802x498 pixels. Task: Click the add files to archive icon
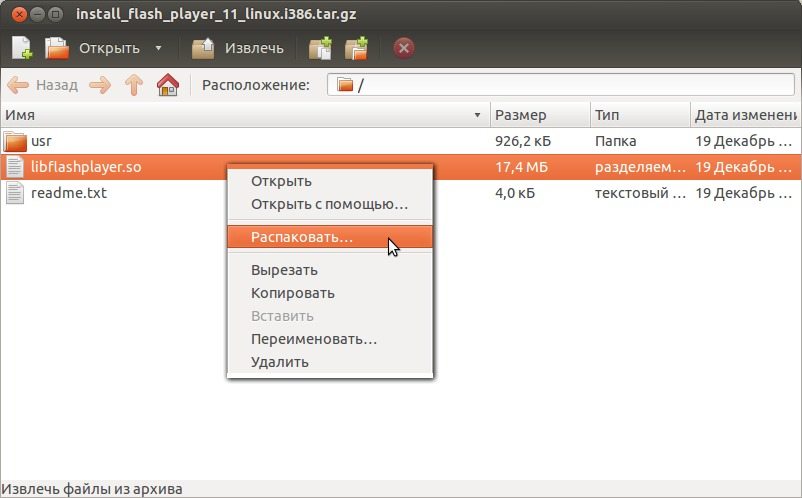click(320, 48)
